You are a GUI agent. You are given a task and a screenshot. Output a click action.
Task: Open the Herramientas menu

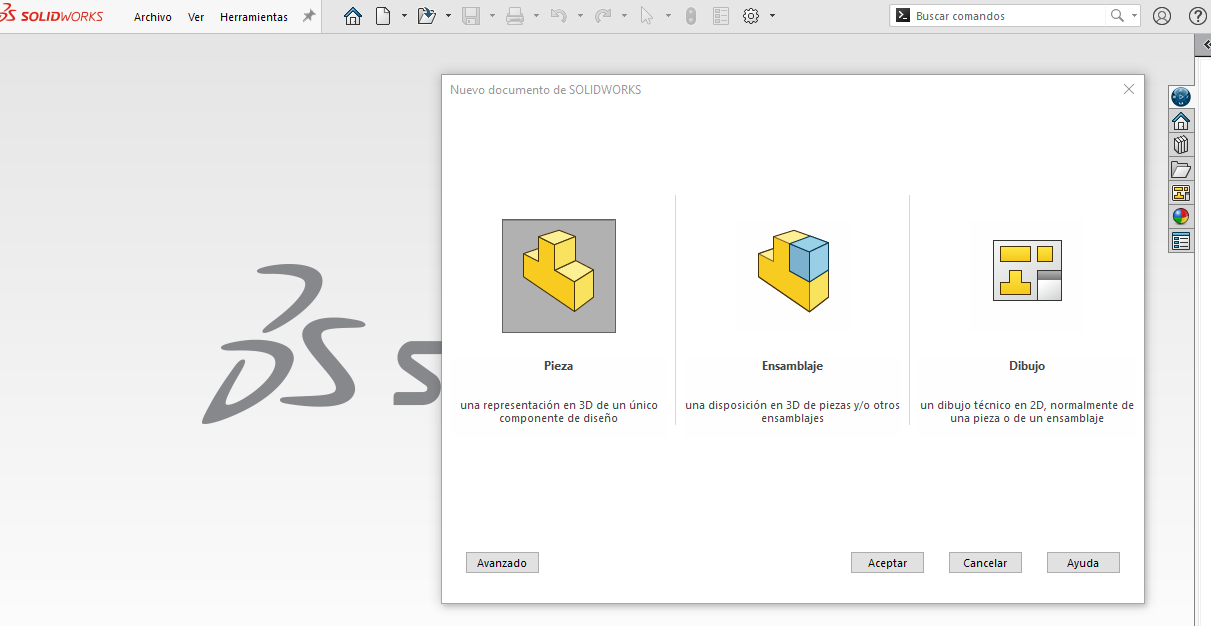coord(254,17)
